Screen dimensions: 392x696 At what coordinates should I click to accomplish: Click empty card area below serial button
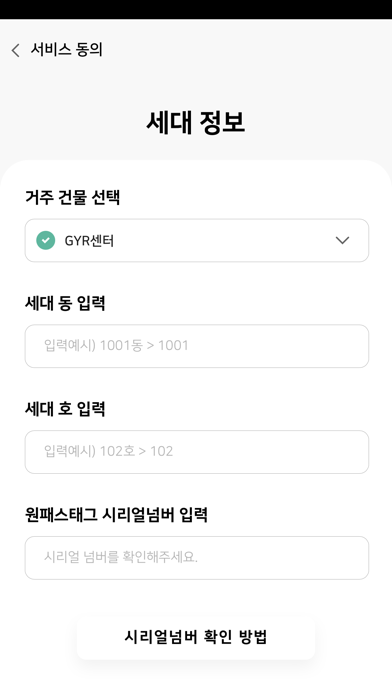(196, 679)
